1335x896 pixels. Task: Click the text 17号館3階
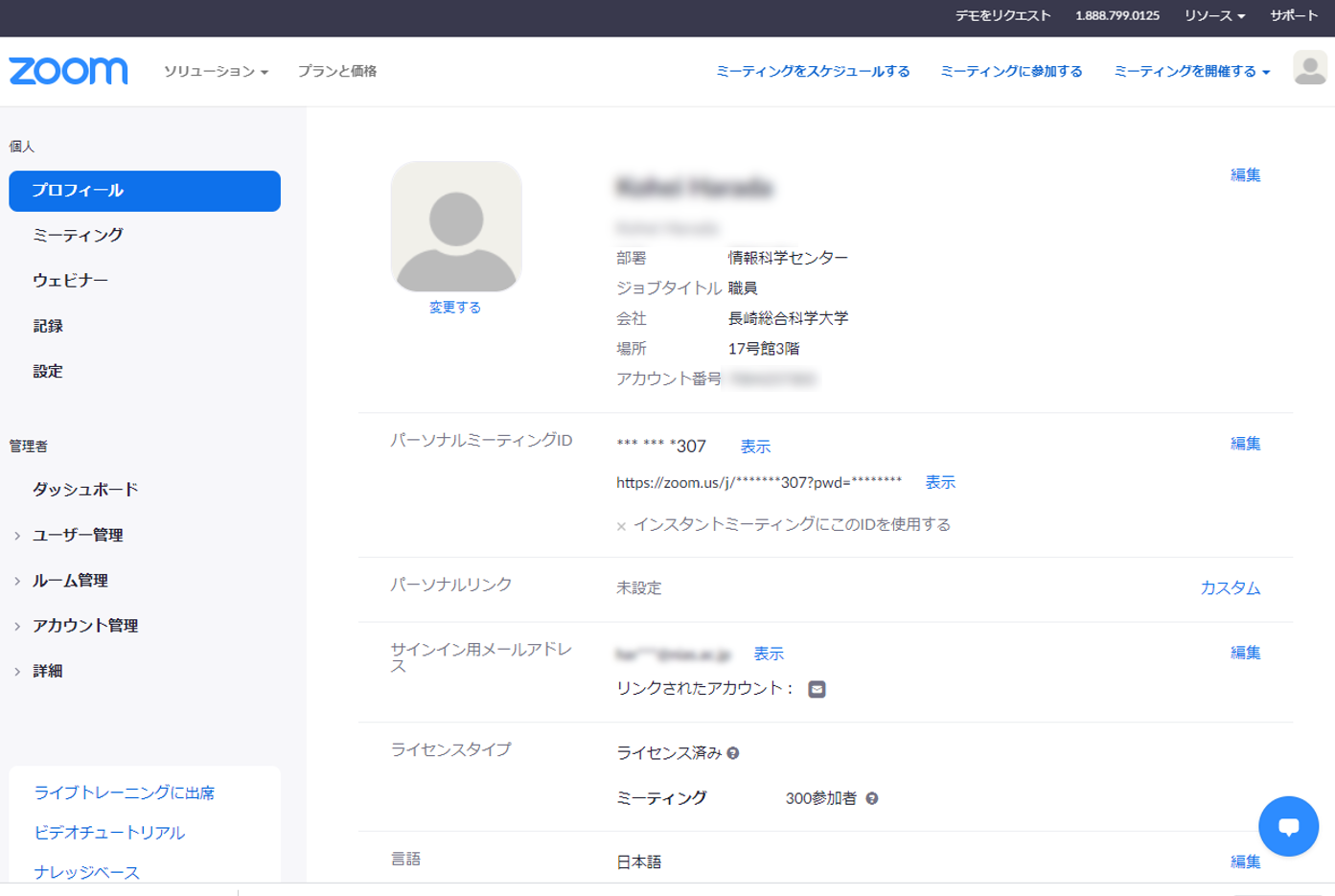pyautogui.click(x=764, y=349)
